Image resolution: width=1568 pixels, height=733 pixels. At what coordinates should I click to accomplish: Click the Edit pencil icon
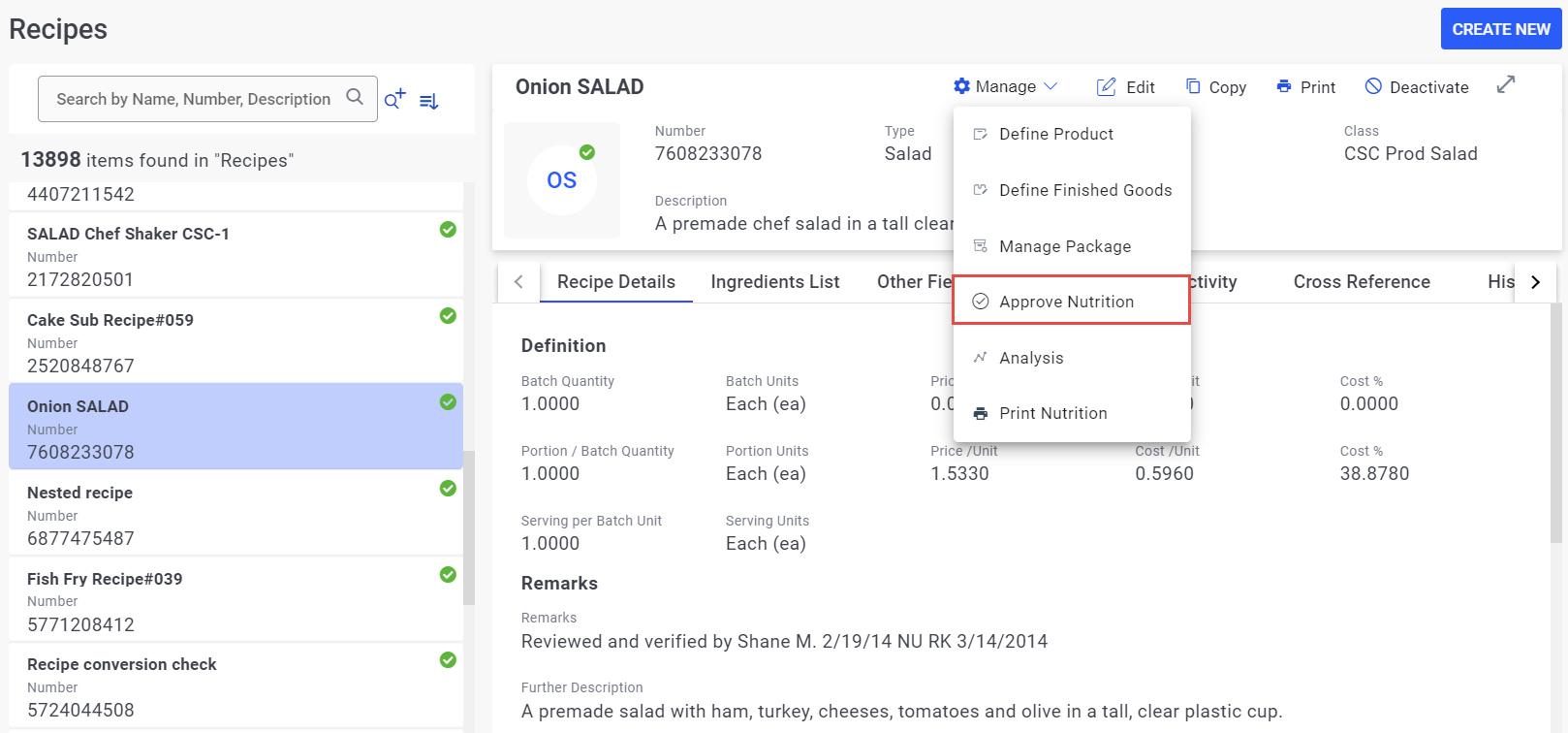point(1106,87)
